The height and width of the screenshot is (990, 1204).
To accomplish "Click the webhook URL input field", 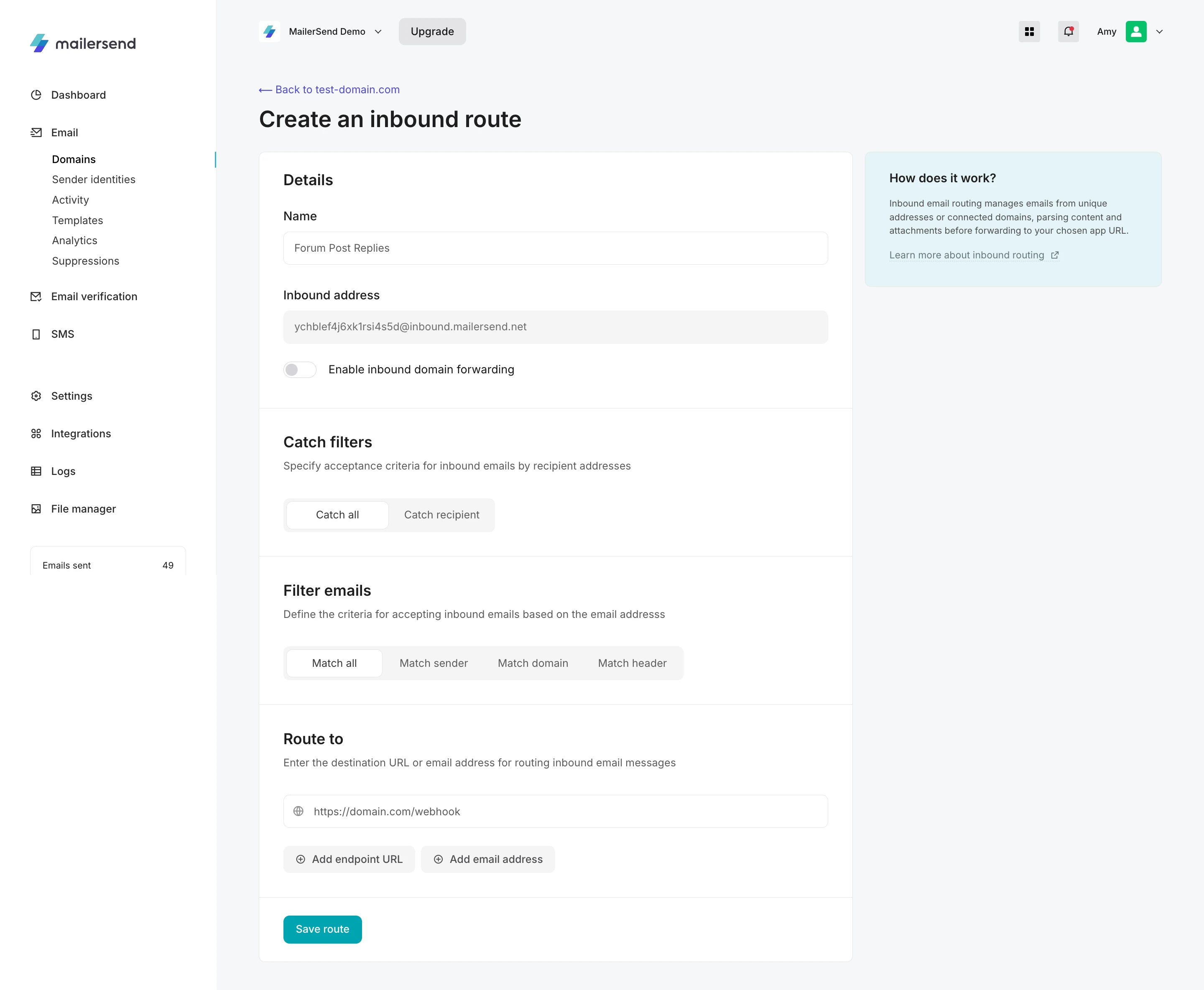I will (565, 811).
